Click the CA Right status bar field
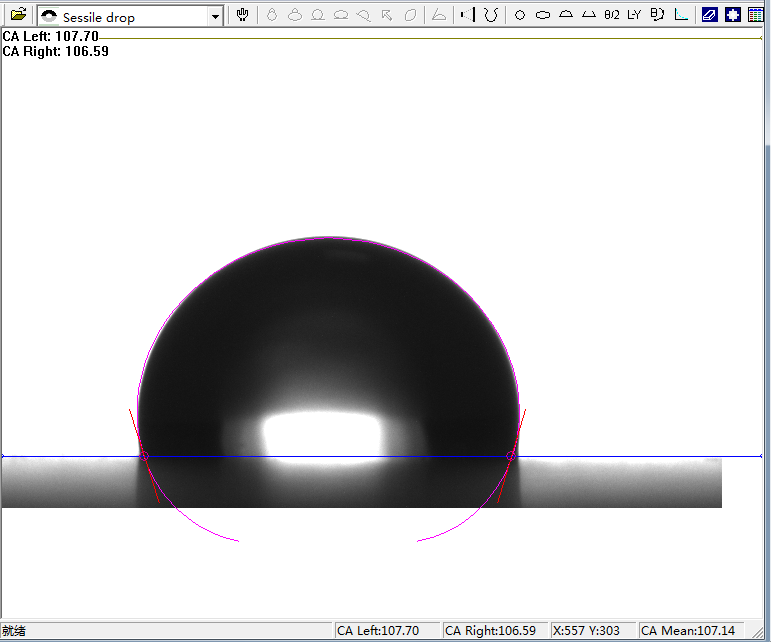771x642 pixels. coord(490,631)
